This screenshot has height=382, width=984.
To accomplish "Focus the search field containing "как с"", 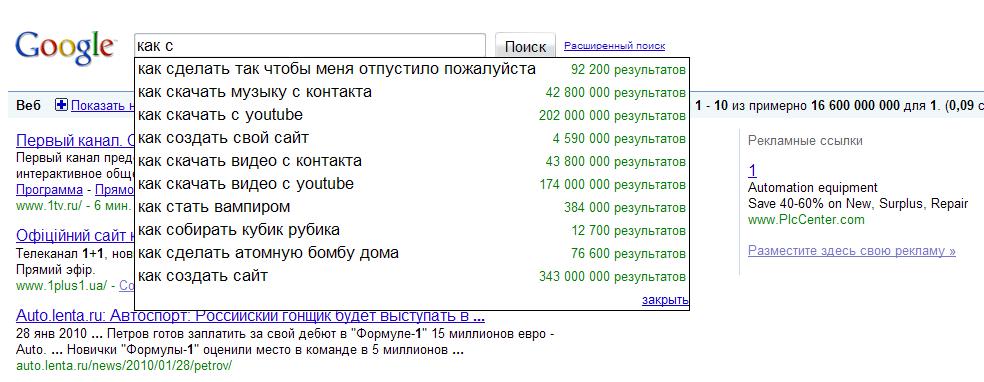I will pos(310,46).
